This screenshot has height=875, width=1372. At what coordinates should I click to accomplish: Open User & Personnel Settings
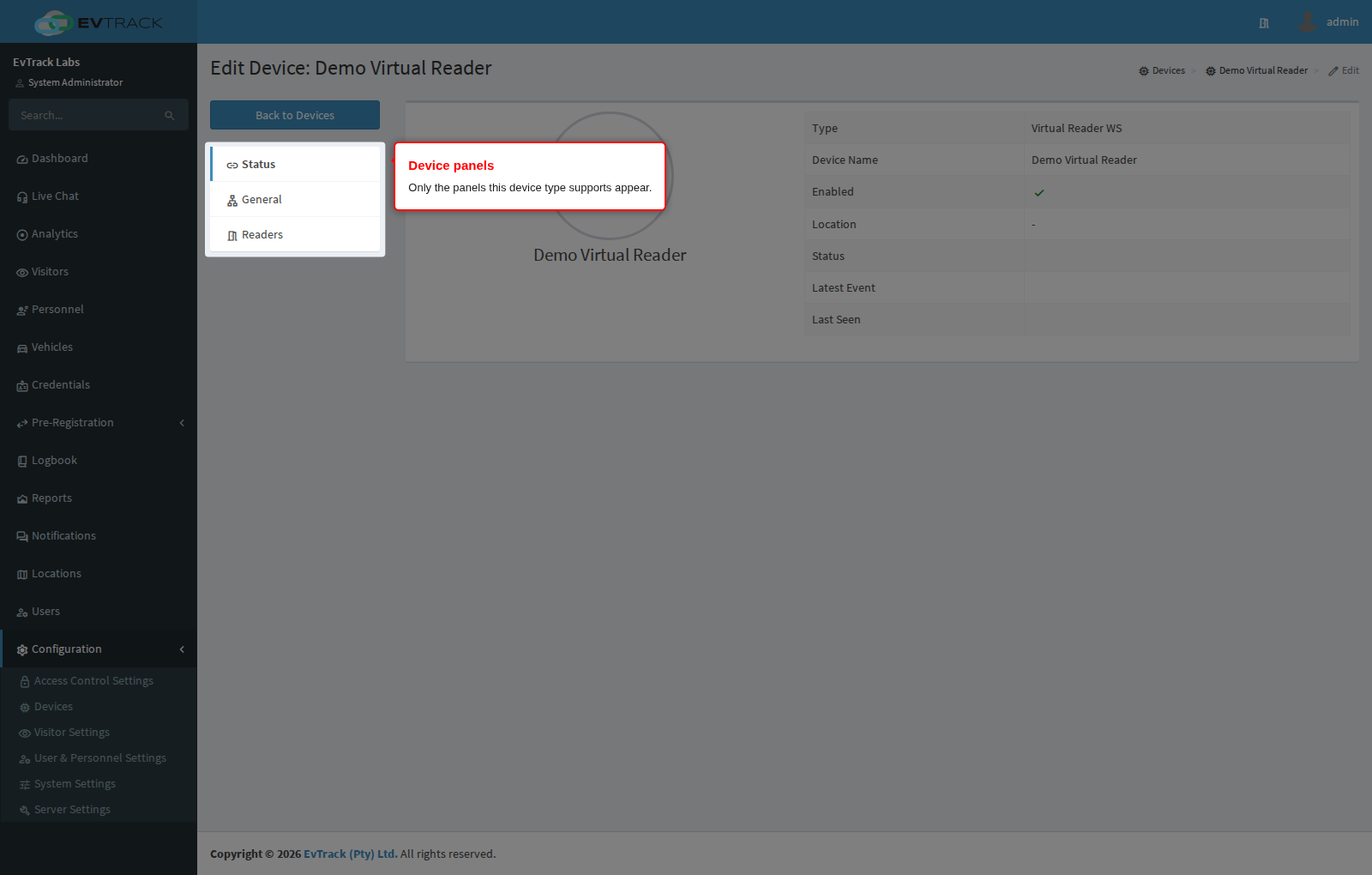click(x=100, y=758)
